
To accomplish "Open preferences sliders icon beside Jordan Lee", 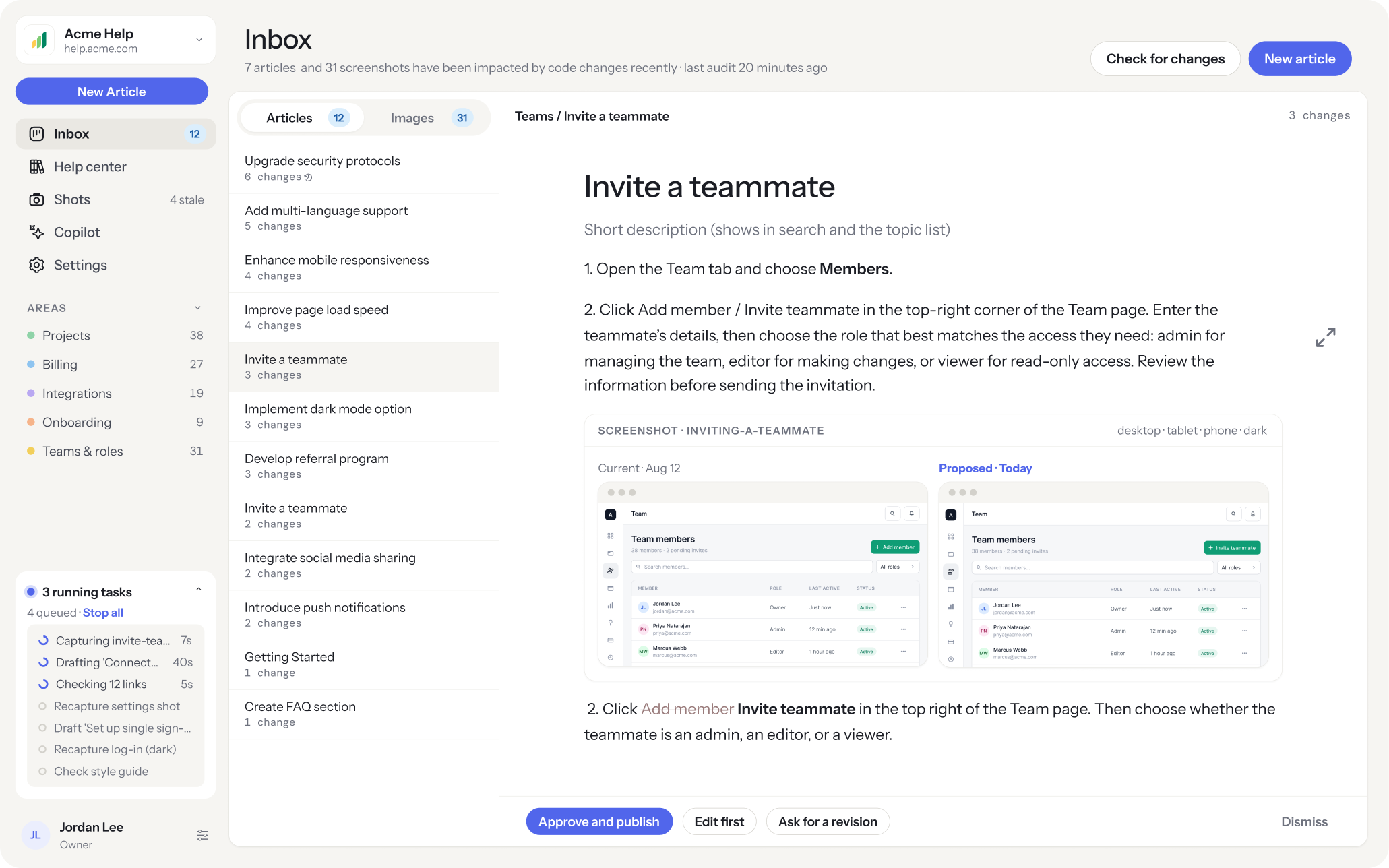I will (202, 835).
